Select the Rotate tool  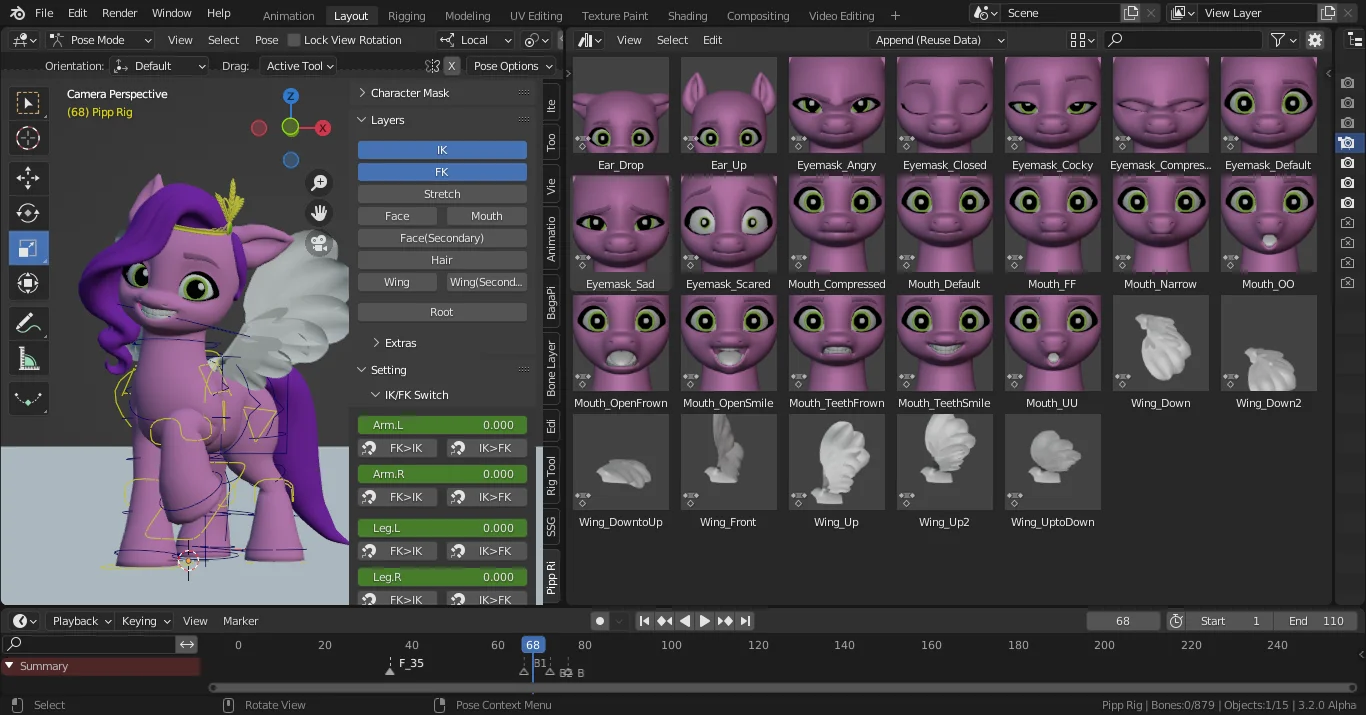[x=28, y=212]
